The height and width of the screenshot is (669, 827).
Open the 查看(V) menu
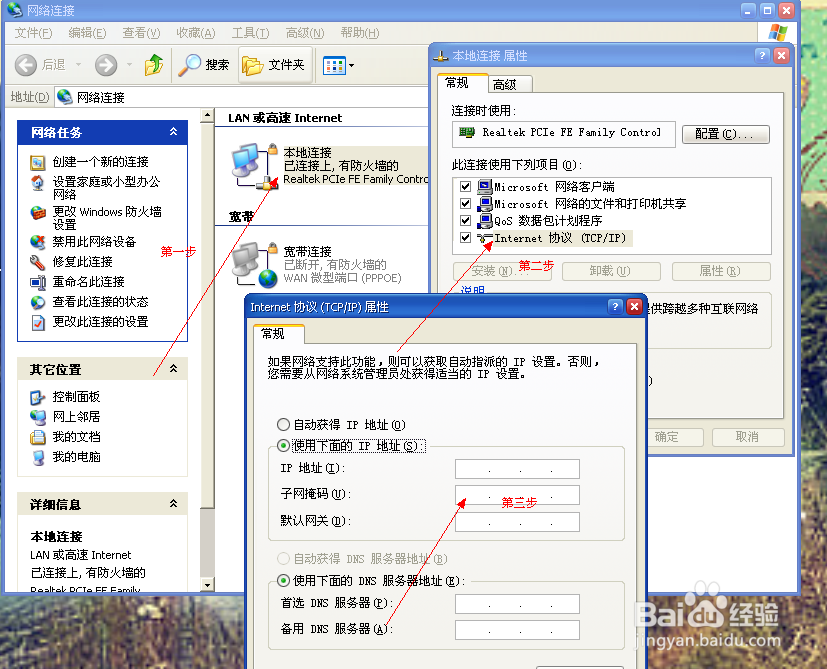point(141,33)
